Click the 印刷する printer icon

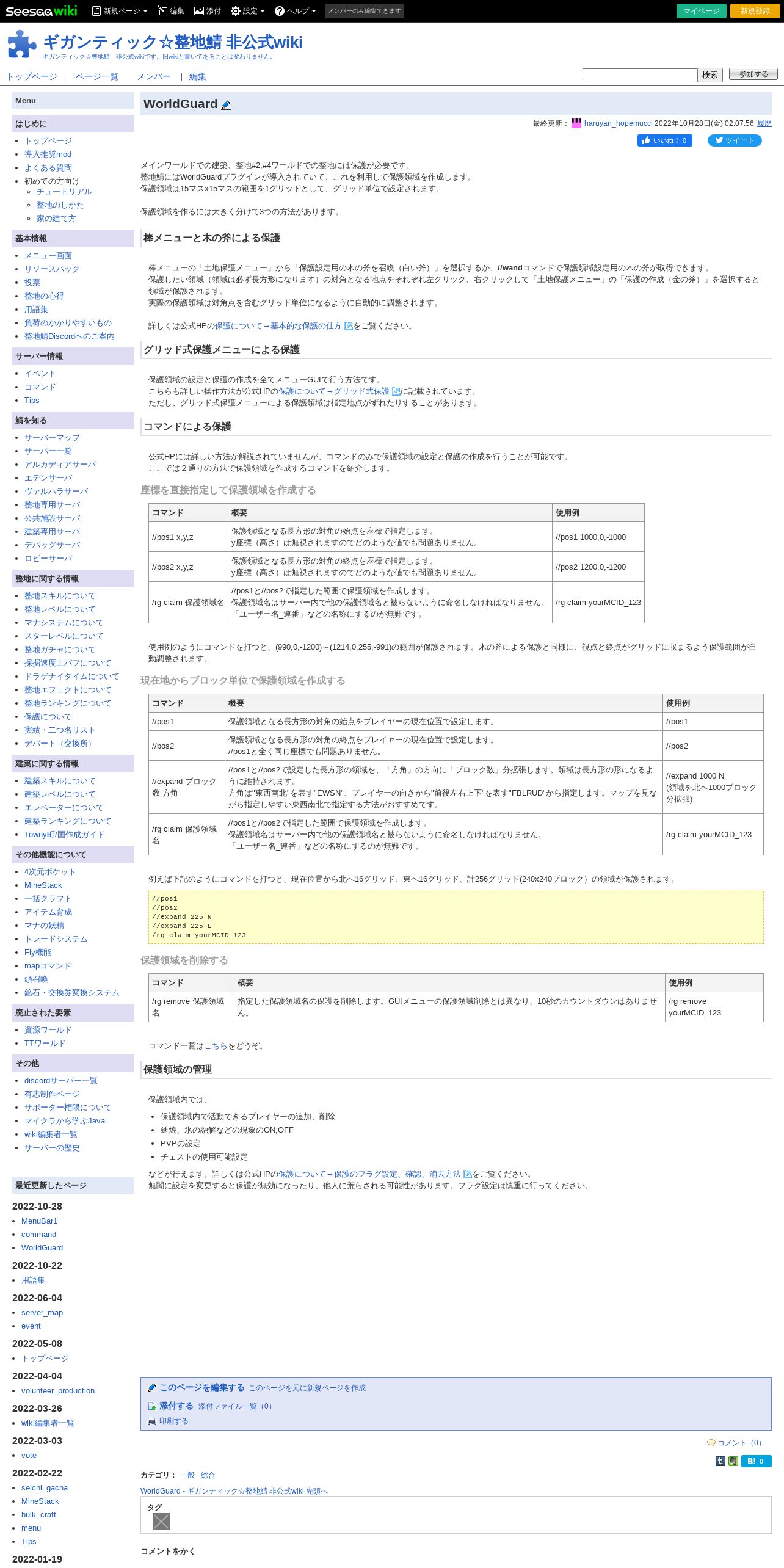click(x=152, y=1421)
